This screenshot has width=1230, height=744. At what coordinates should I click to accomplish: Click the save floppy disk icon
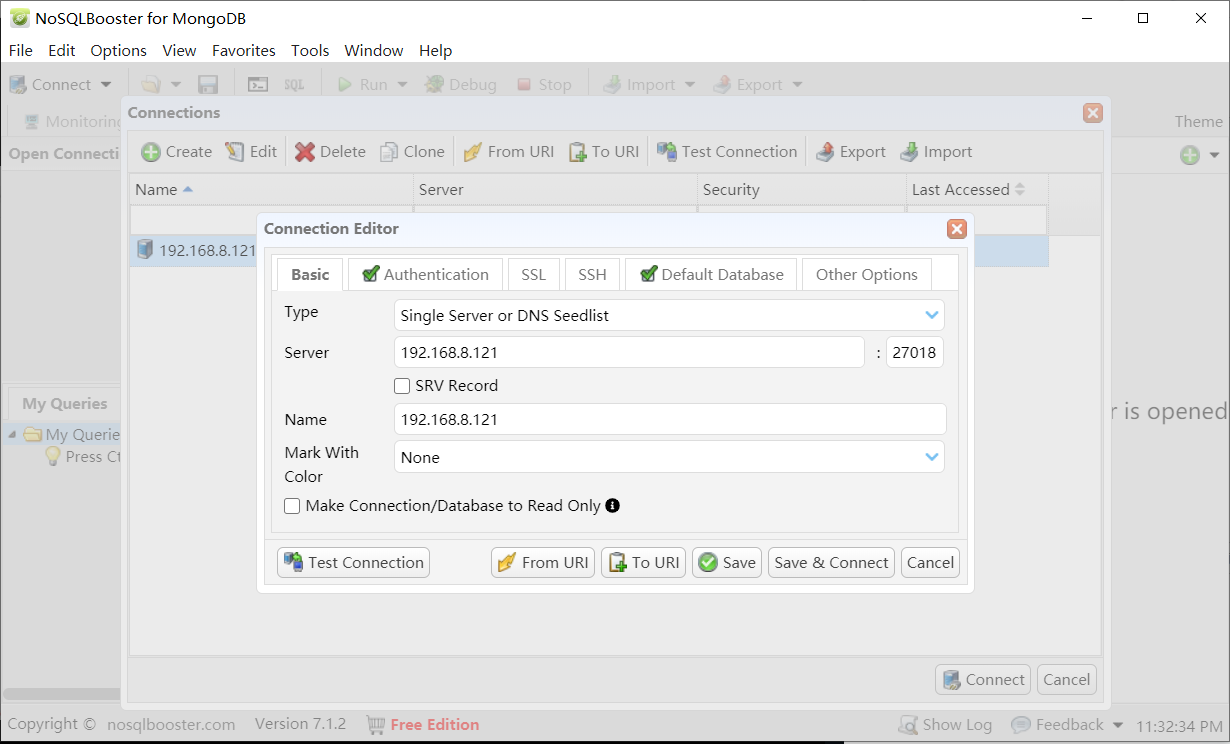(x=208, y=85)
